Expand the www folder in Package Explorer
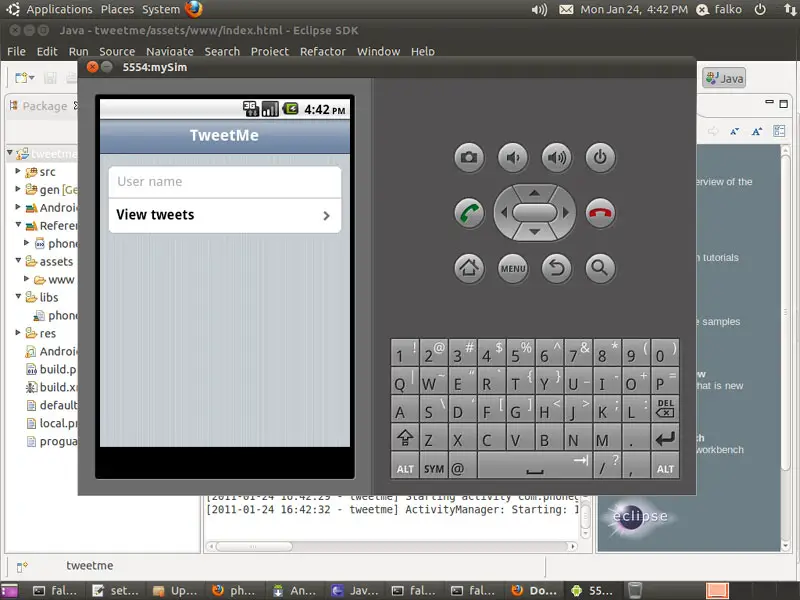800x600 pixels. [x=27, y=279]
